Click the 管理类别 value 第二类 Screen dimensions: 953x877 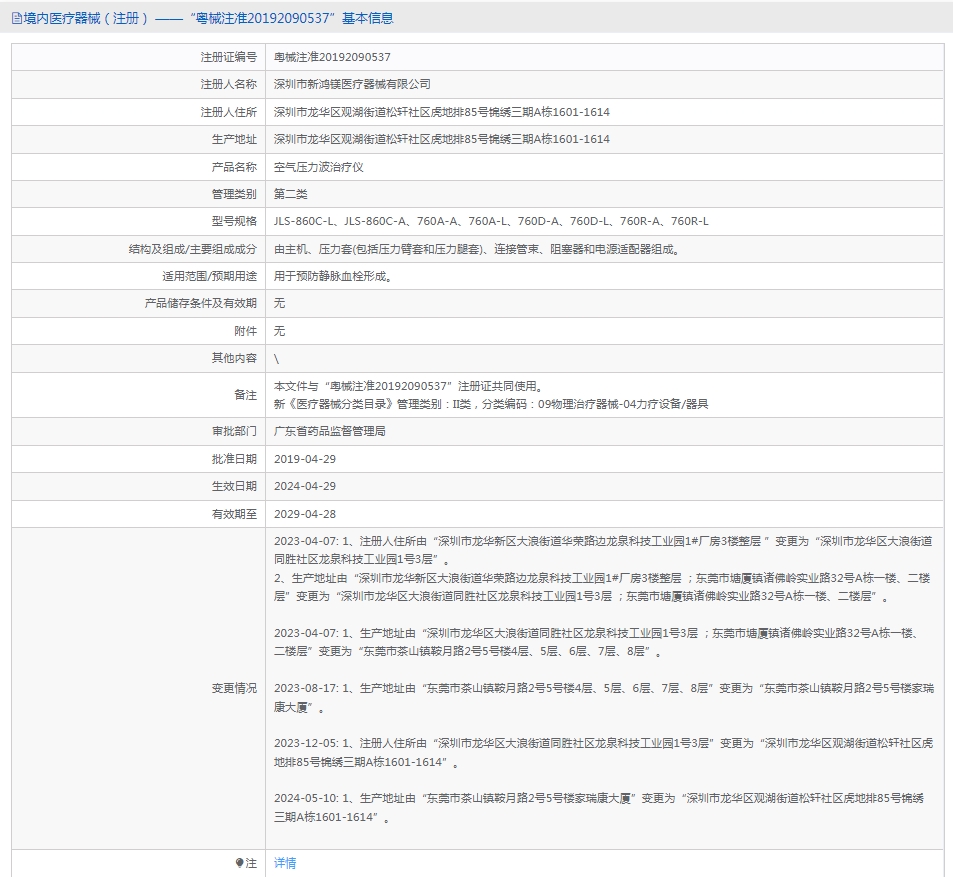[x=291, y=194]
